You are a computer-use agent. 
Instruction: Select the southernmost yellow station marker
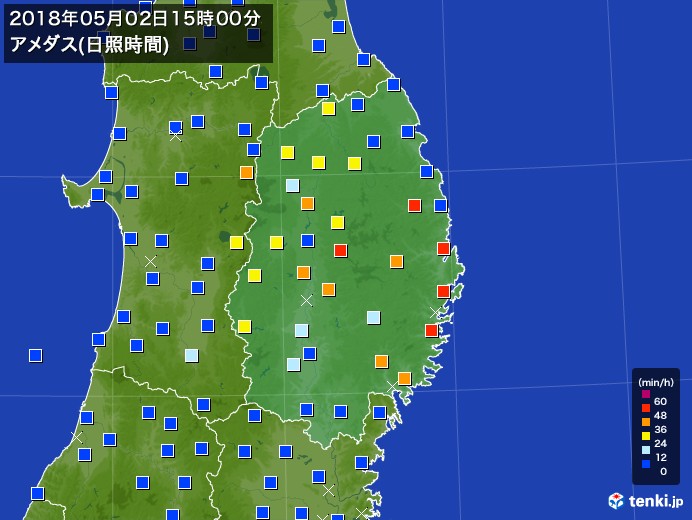click(244, 327)
